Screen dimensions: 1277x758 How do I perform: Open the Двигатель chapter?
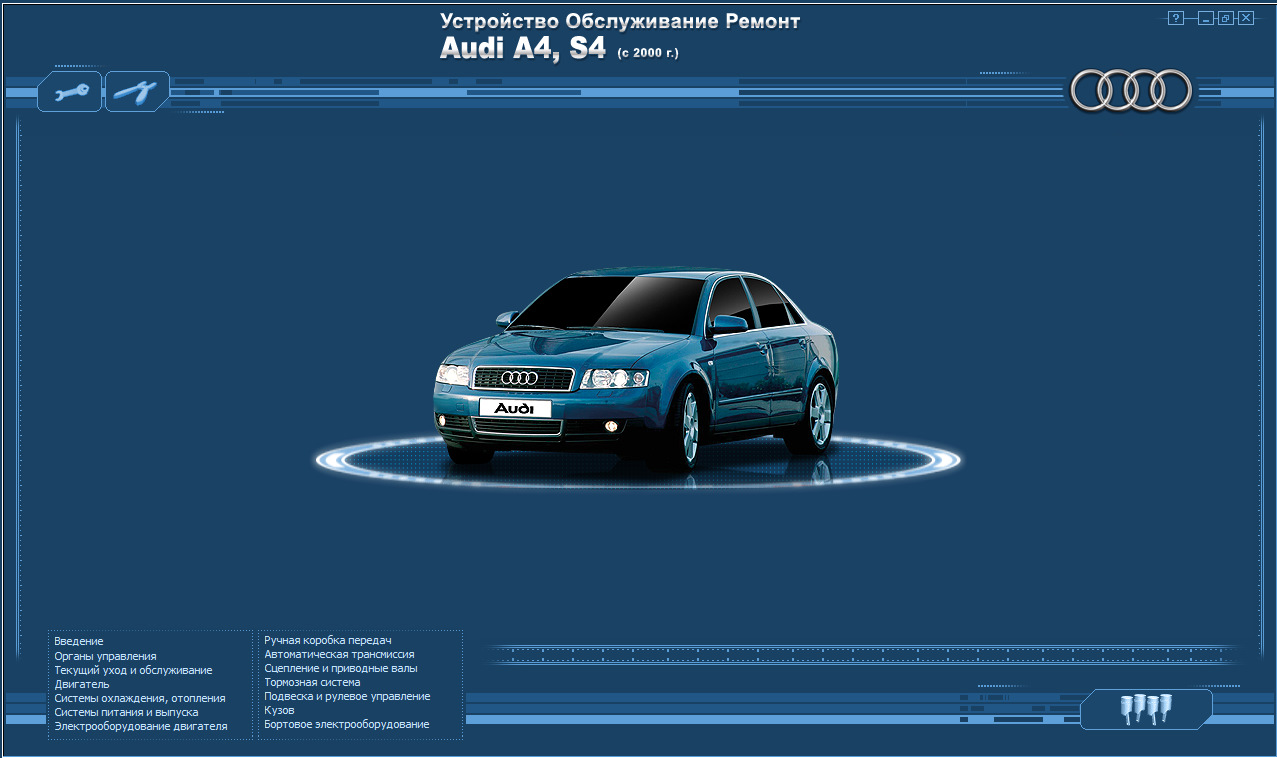coord(82,684)
